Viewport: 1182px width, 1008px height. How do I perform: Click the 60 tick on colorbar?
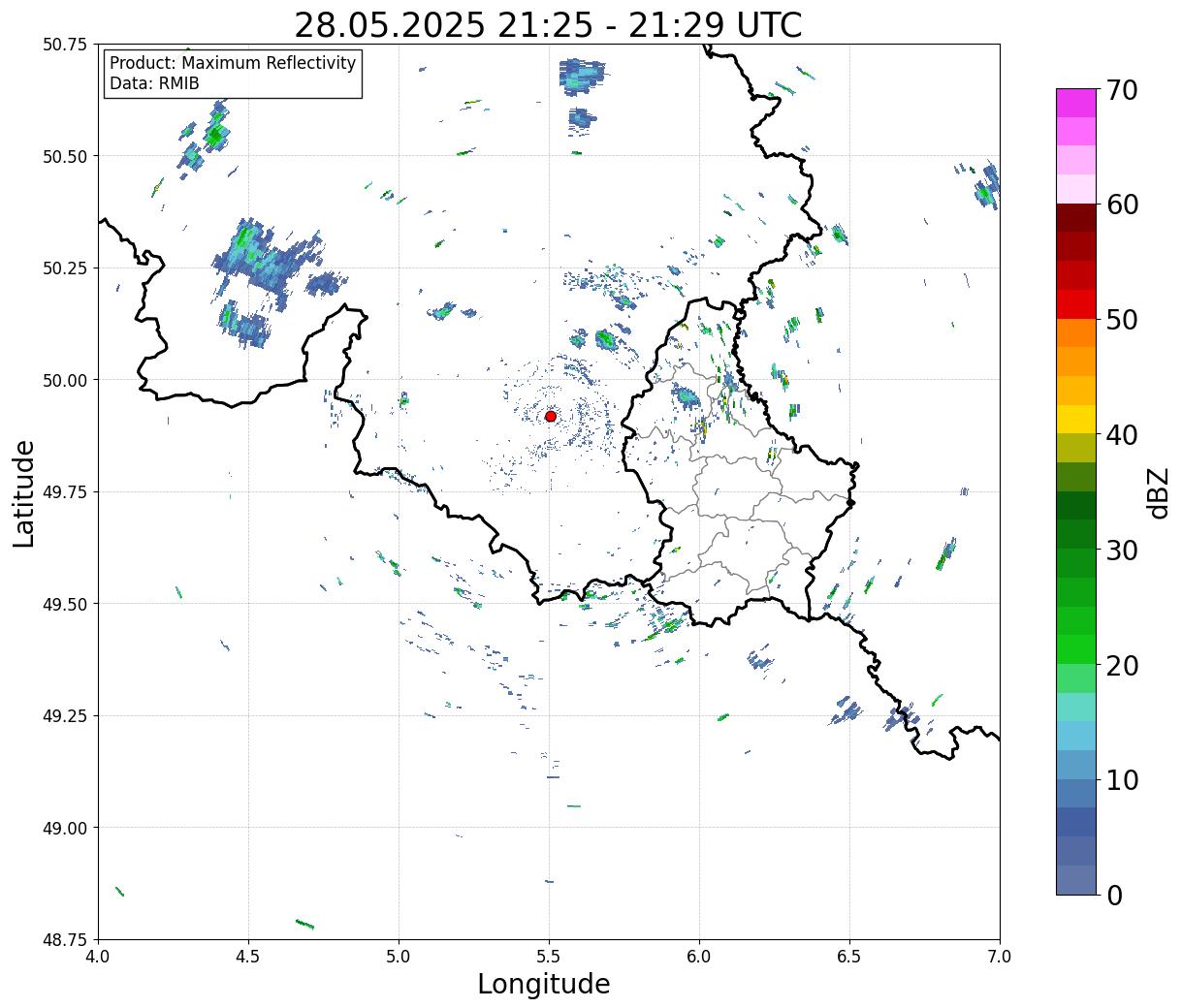pos(1121,205)
